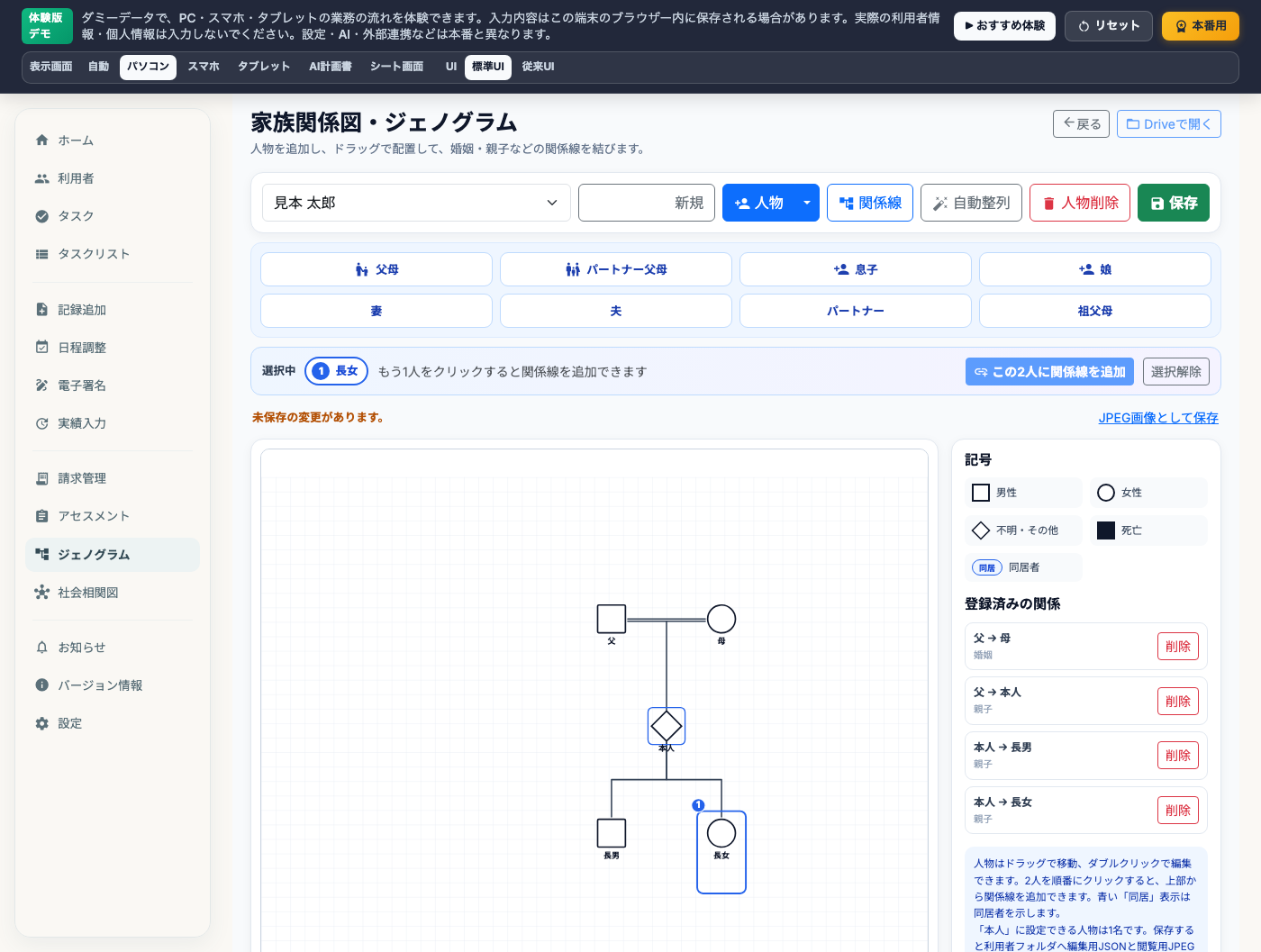Click the お知らせ bell icon

[x=41, y=648]
